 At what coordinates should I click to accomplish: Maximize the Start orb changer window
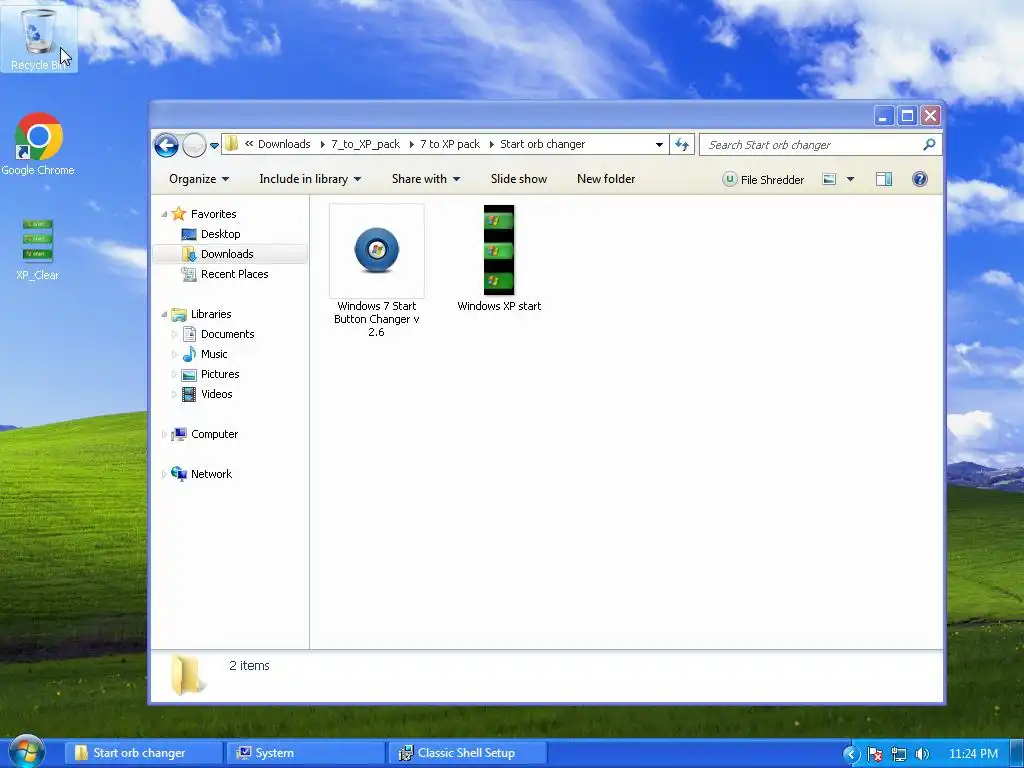[x=907, y=116]
